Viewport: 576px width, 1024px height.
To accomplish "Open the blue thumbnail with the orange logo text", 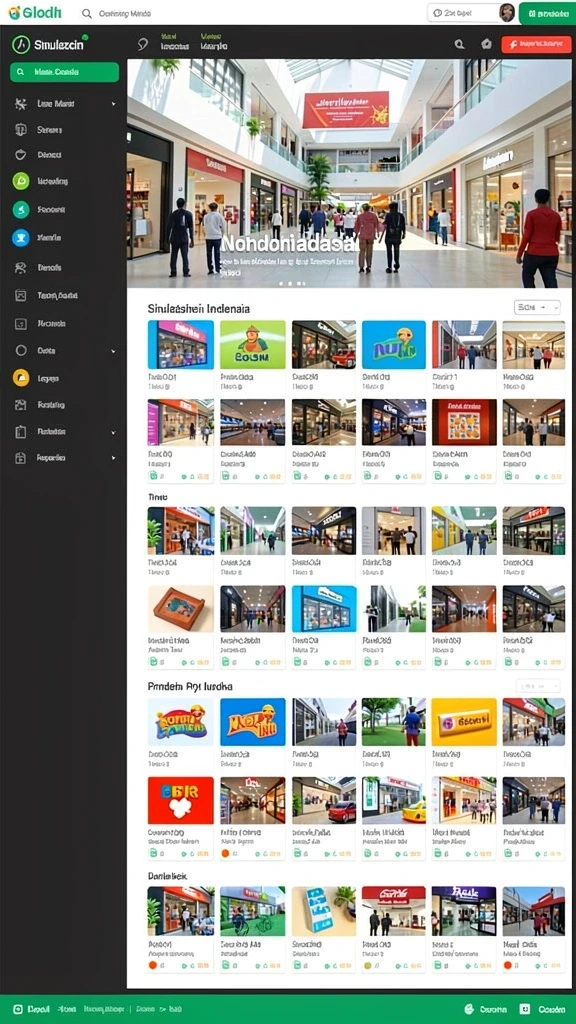I will click(x=253, y=722).
